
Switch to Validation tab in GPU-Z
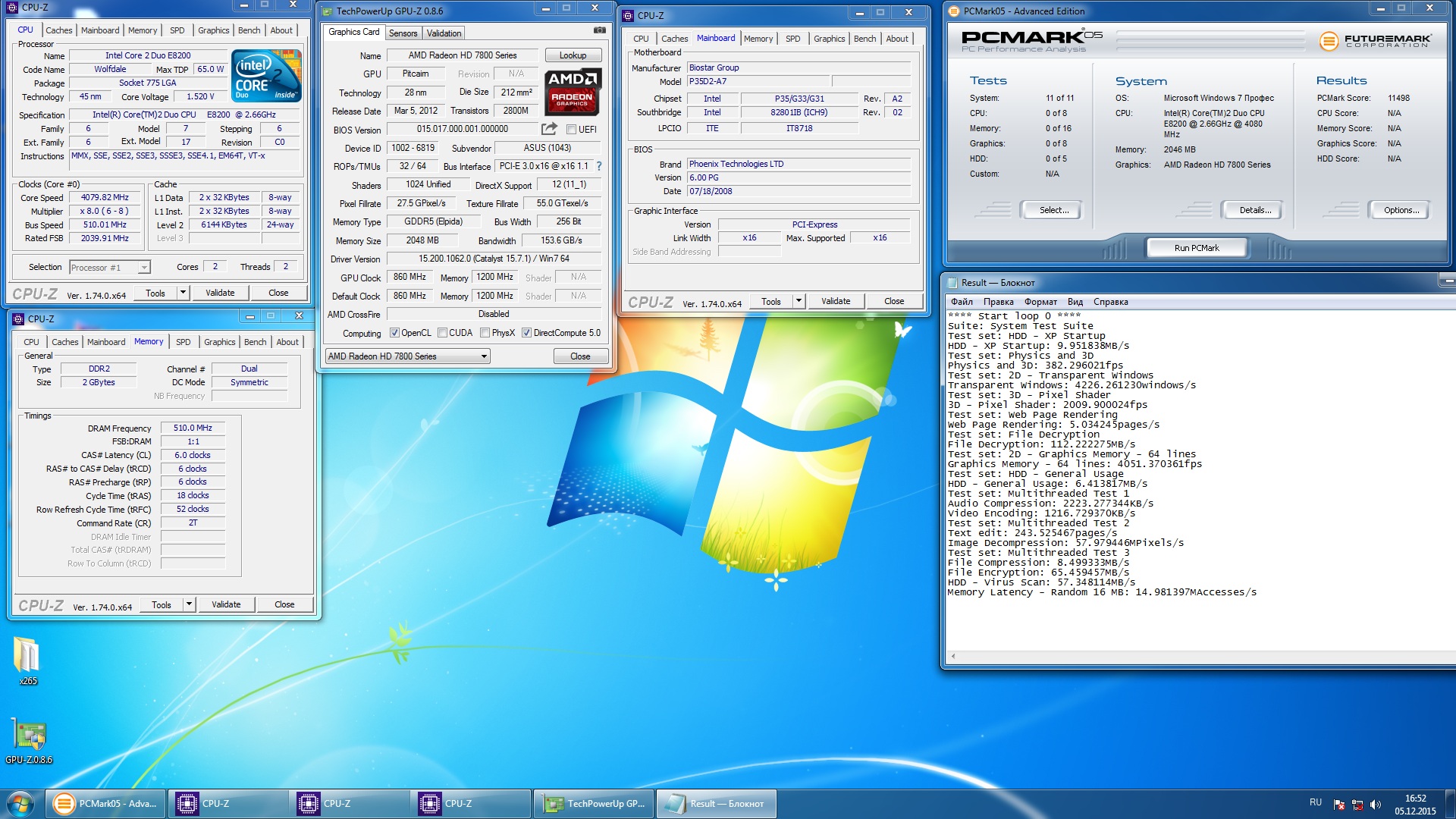[444, 33]
